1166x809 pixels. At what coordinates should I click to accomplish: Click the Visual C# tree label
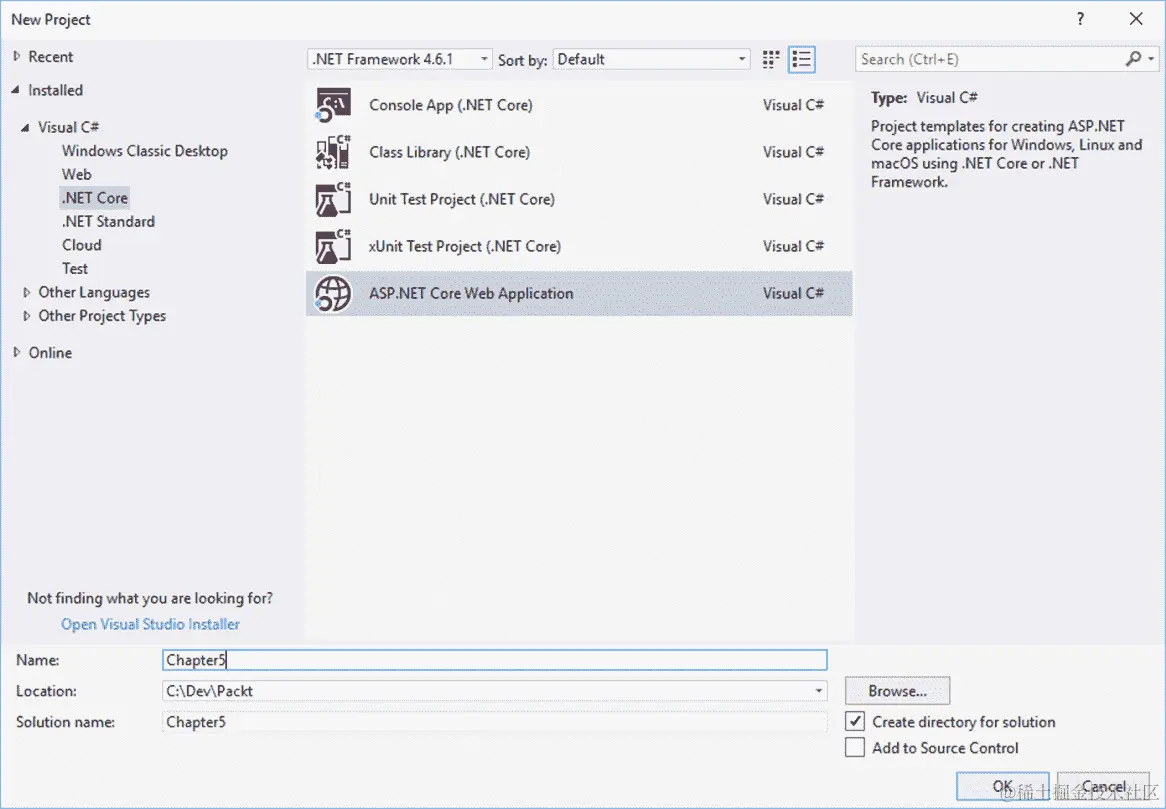(x=69, y=127)
